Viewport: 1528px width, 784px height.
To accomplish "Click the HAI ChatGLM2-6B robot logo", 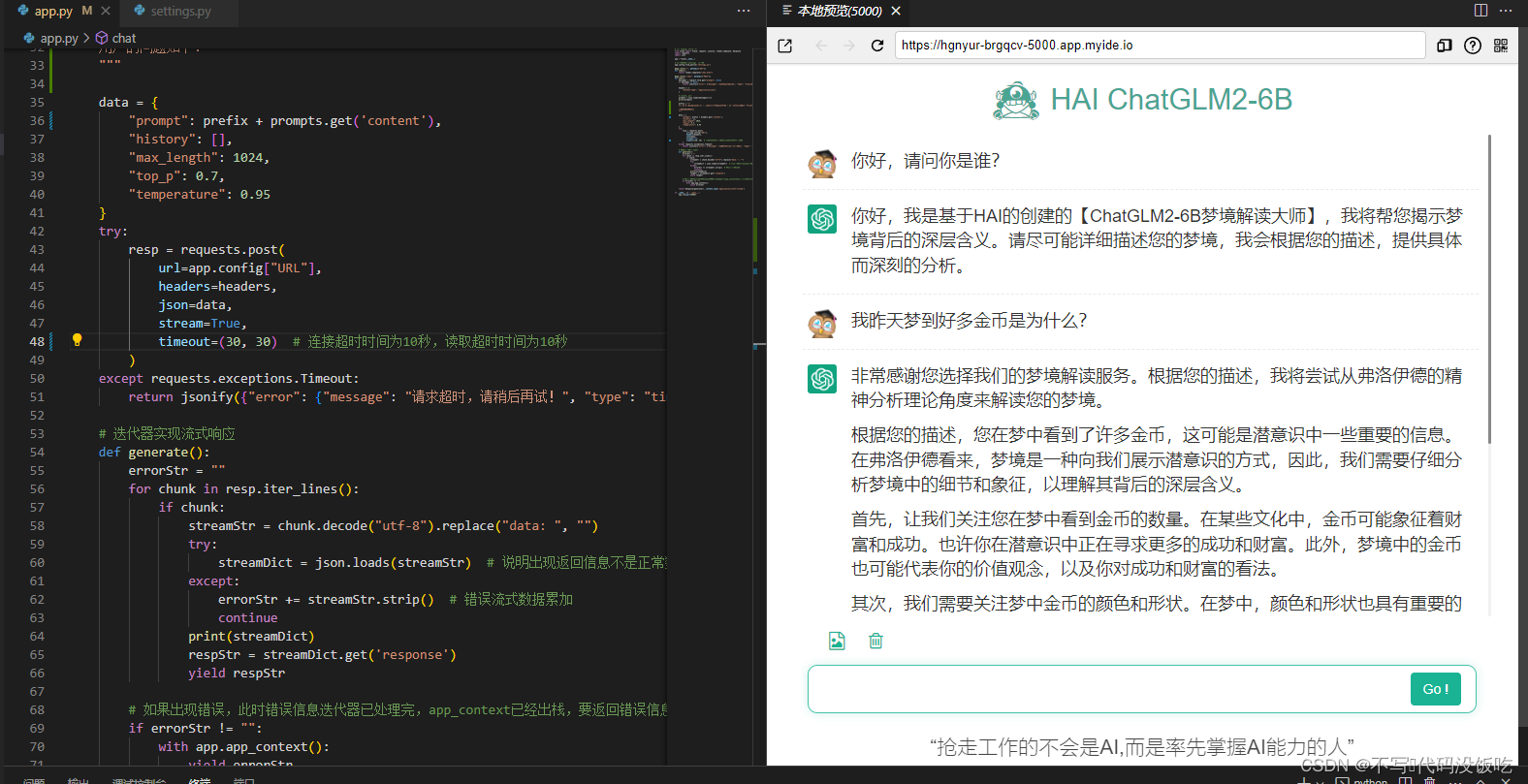I will pyautogui.click(x=1016, y=100).
